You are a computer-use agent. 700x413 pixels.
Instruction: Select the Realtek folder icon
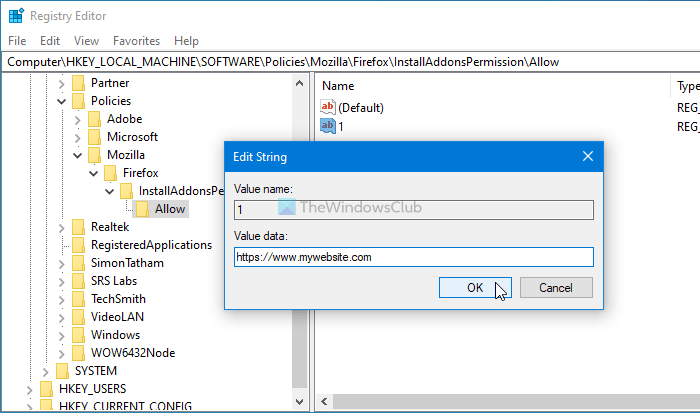(79, 227)
